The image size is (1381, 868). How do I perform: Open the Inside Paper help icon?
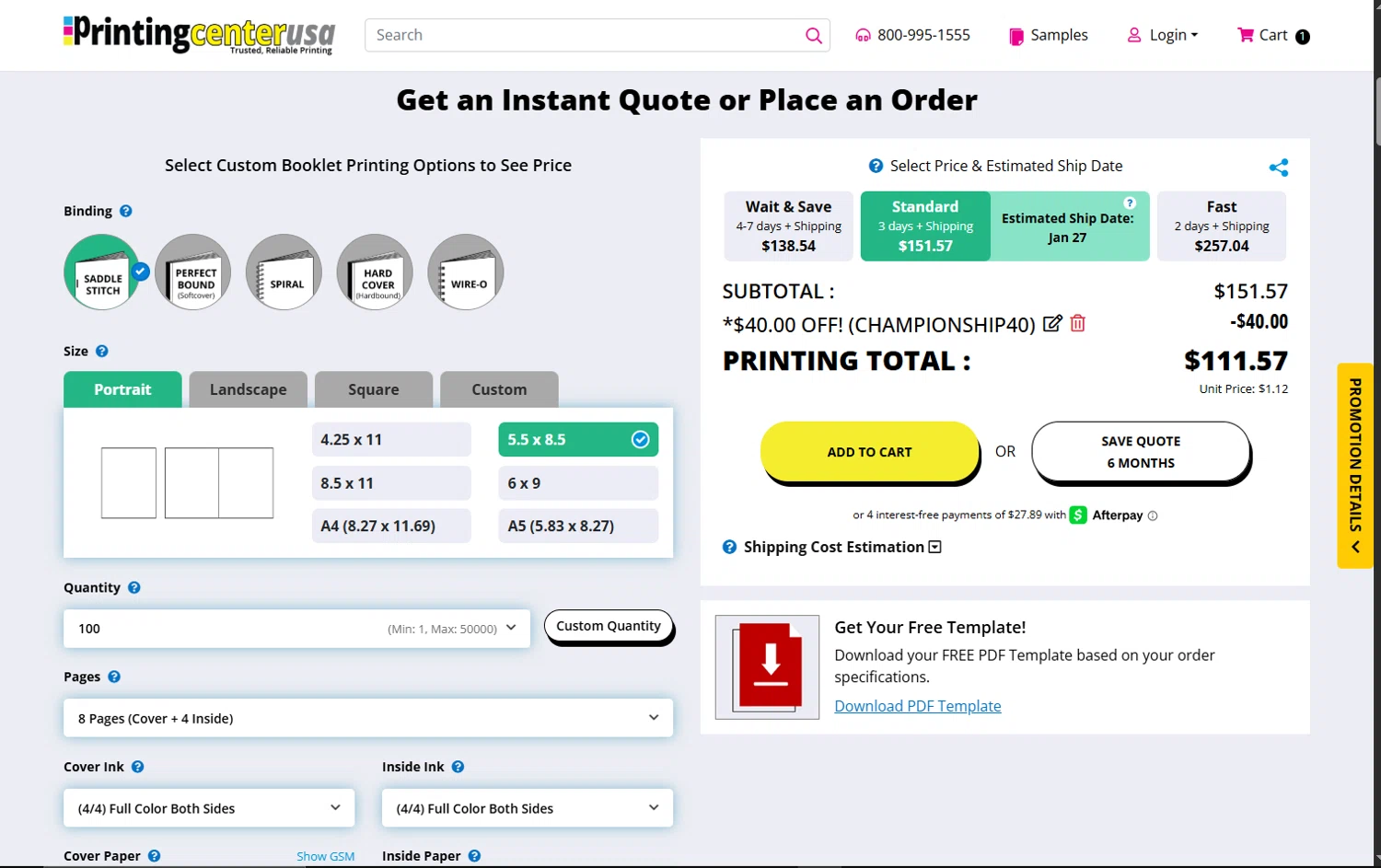coord(475,855)
